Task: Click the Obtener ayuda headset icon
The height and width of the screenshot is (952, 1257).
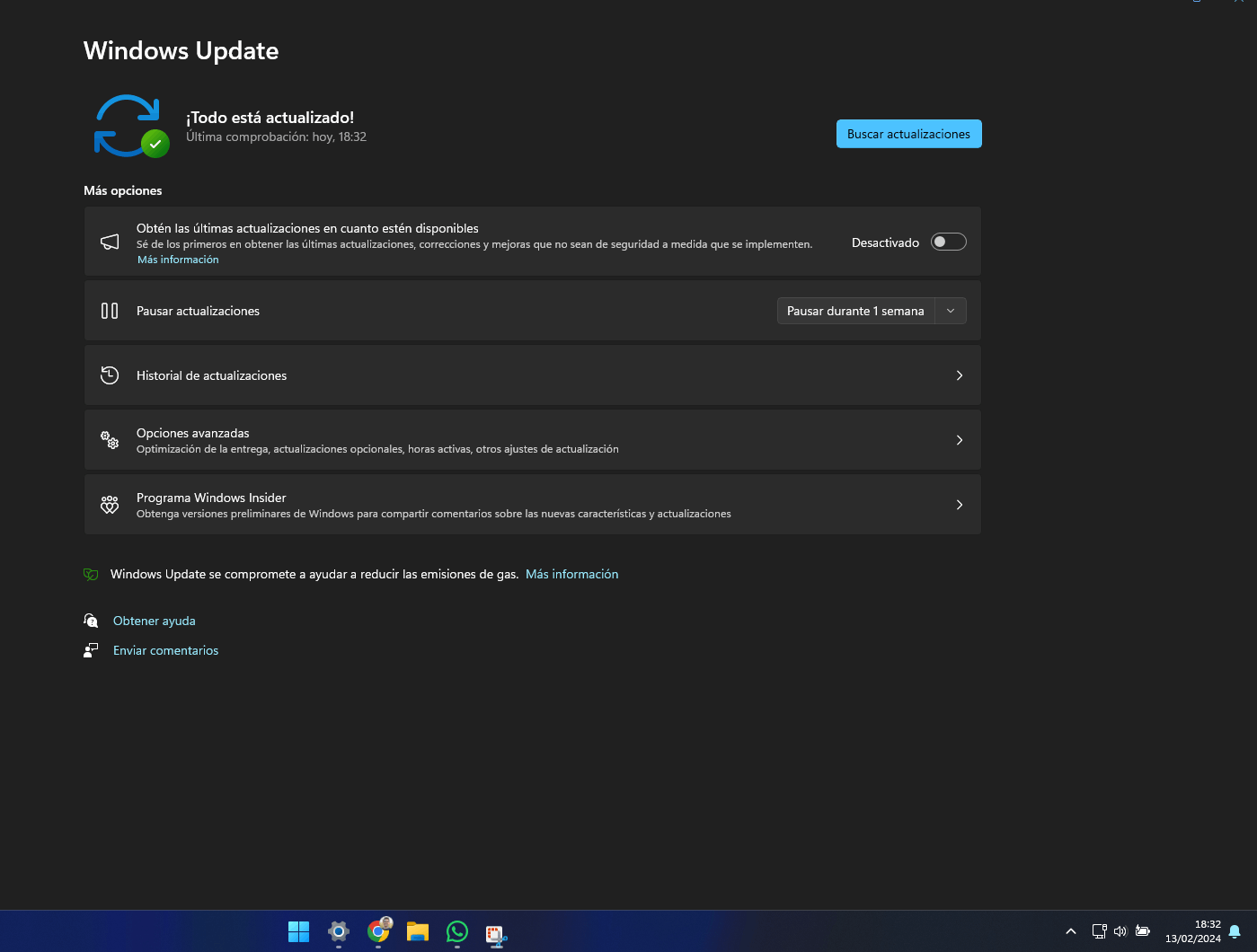Action: click(91, 621)
